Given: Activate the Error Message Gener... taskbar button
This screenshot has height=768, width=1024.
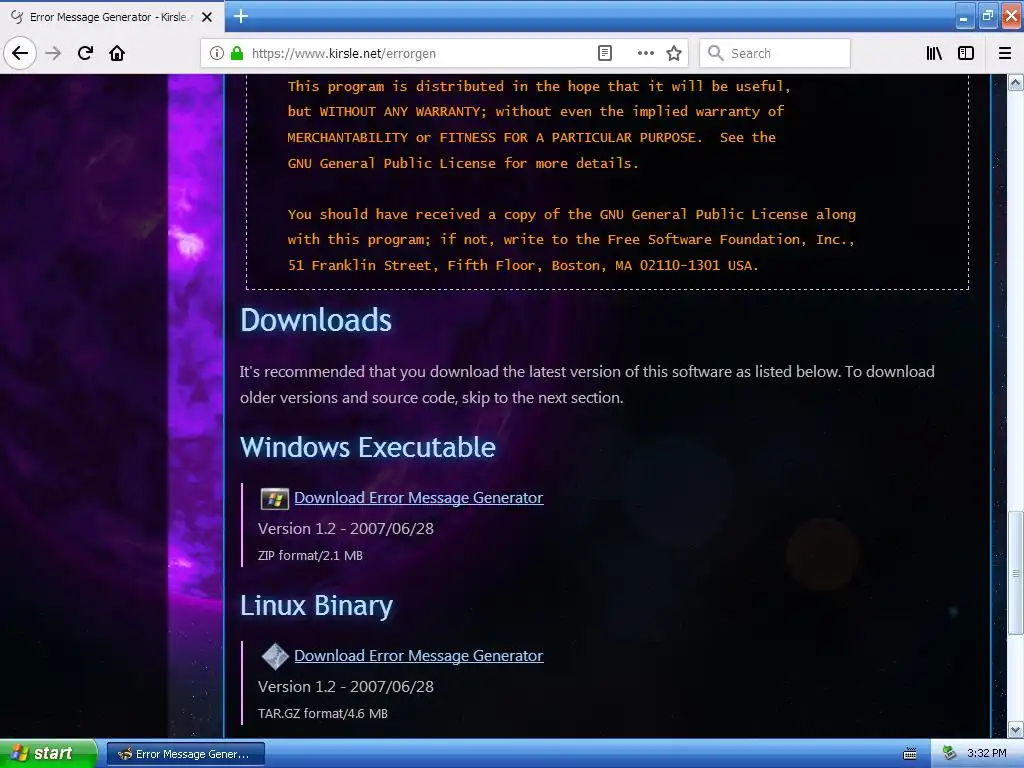Looking at the screenshot, I should coord(185,754).
